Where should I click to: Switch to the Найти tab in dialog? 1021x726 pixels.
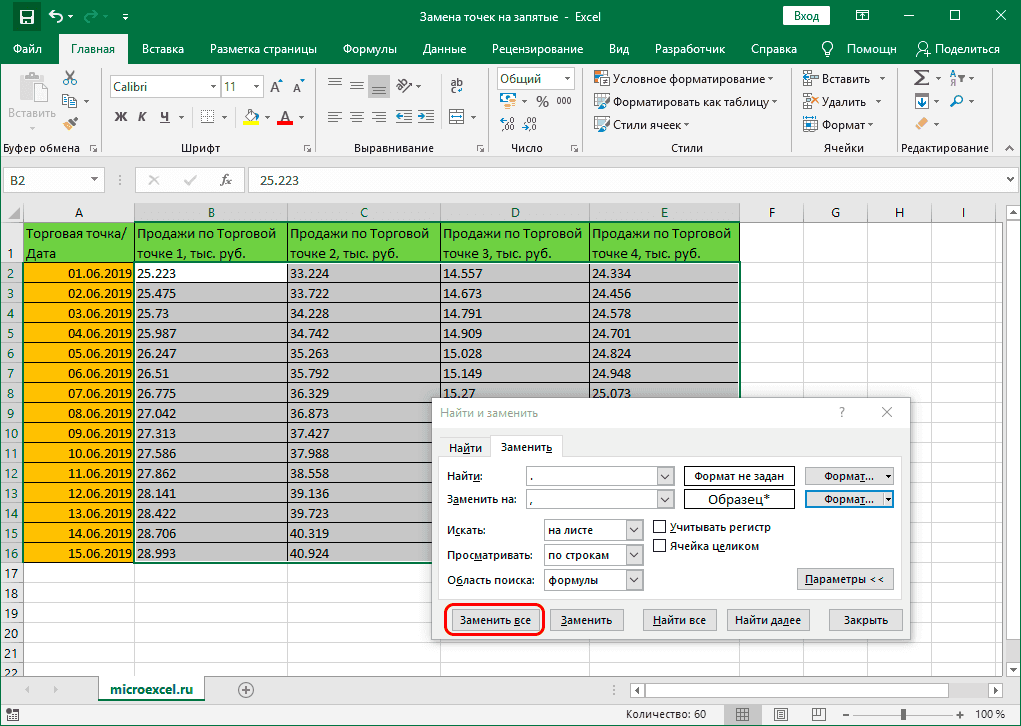tap(464, 447)
